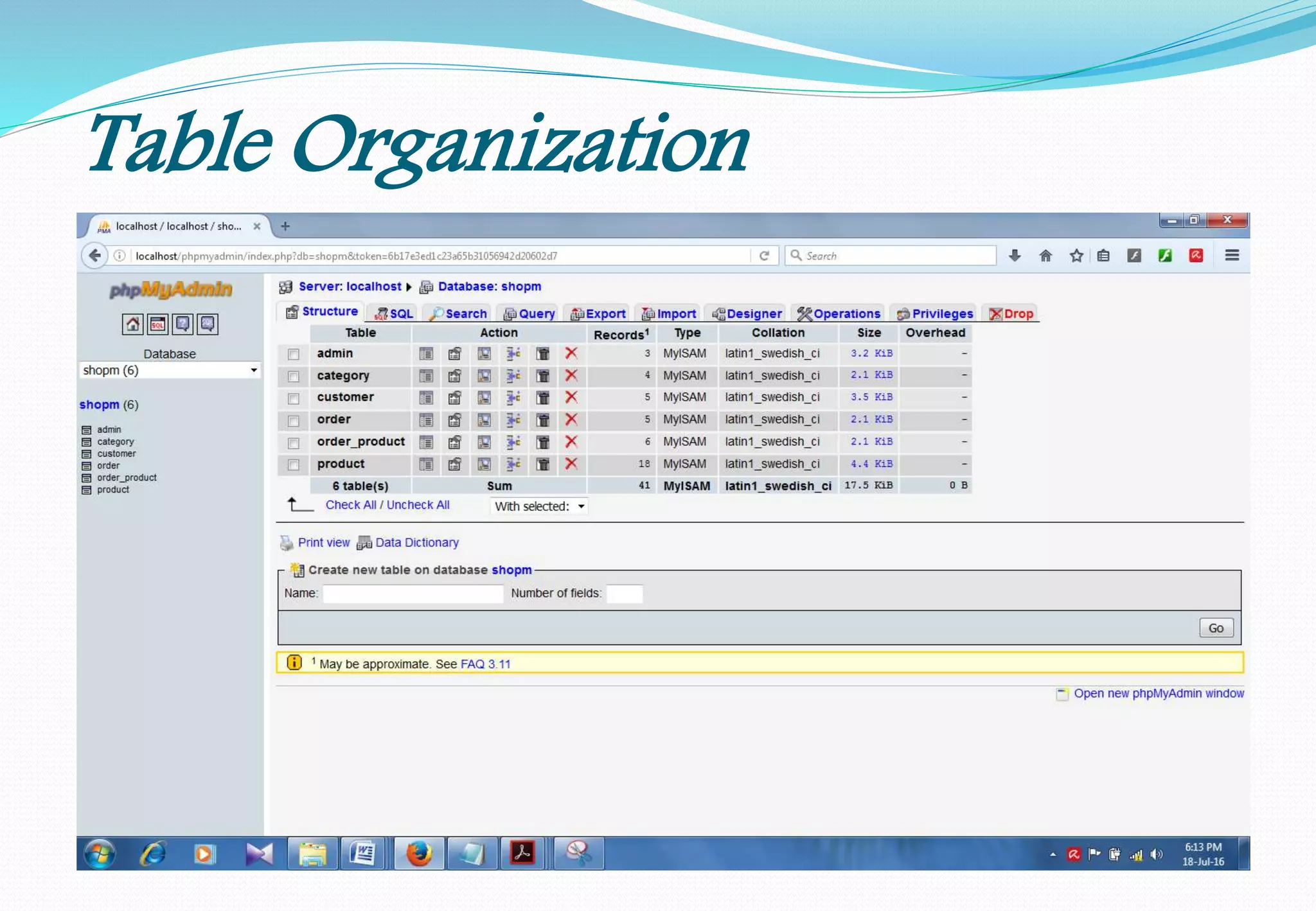Screen dimensions: 1316x911
Task: Click the Insert icon for order table
Action: coord(513,420)
